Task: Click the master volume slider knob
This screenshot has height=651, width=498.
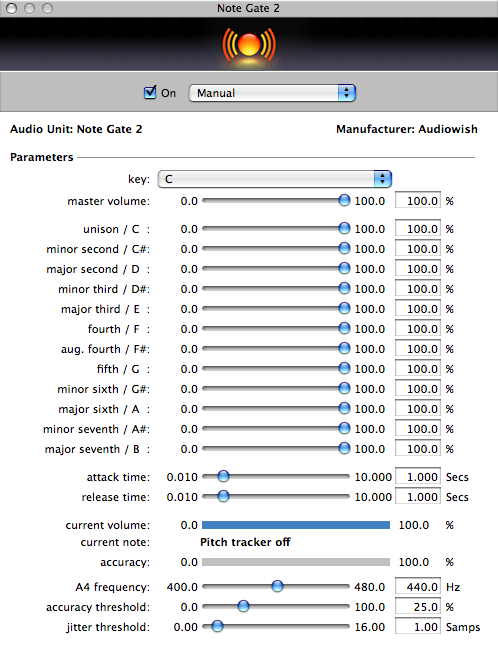Action: [344, 201]
